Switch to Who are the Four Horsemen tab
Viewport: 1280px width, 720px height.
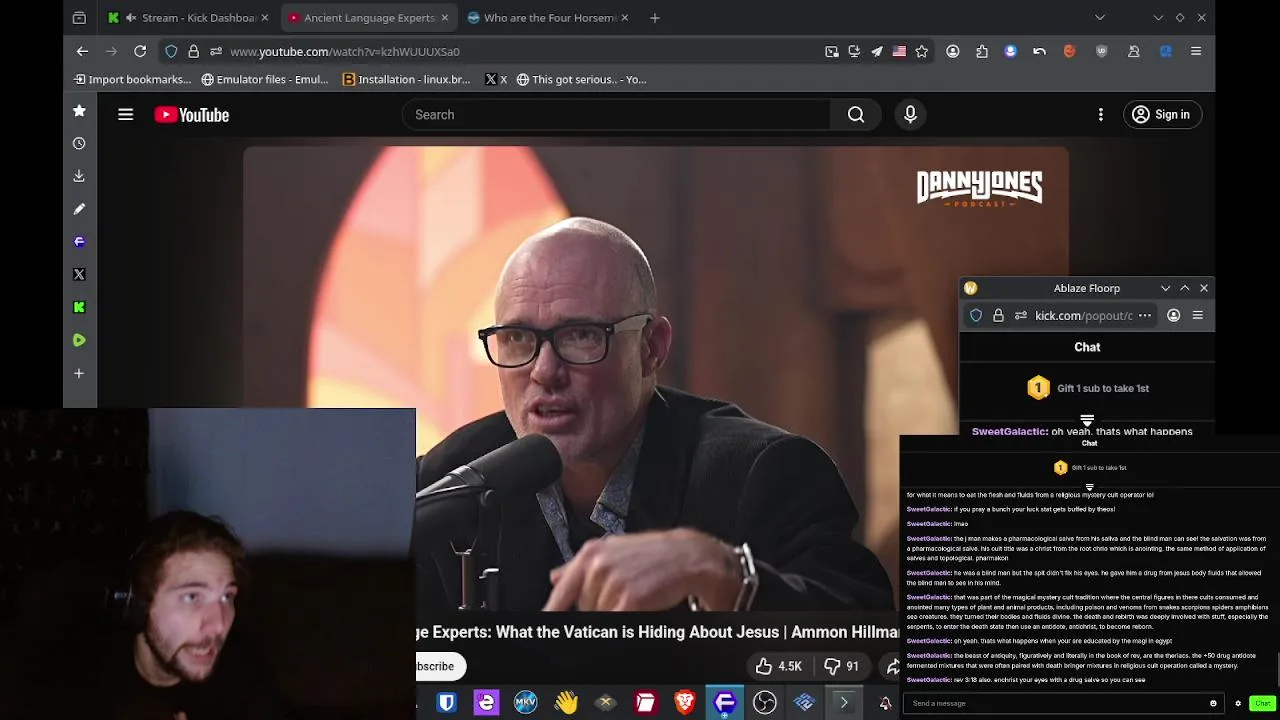(x=548, y=17)
